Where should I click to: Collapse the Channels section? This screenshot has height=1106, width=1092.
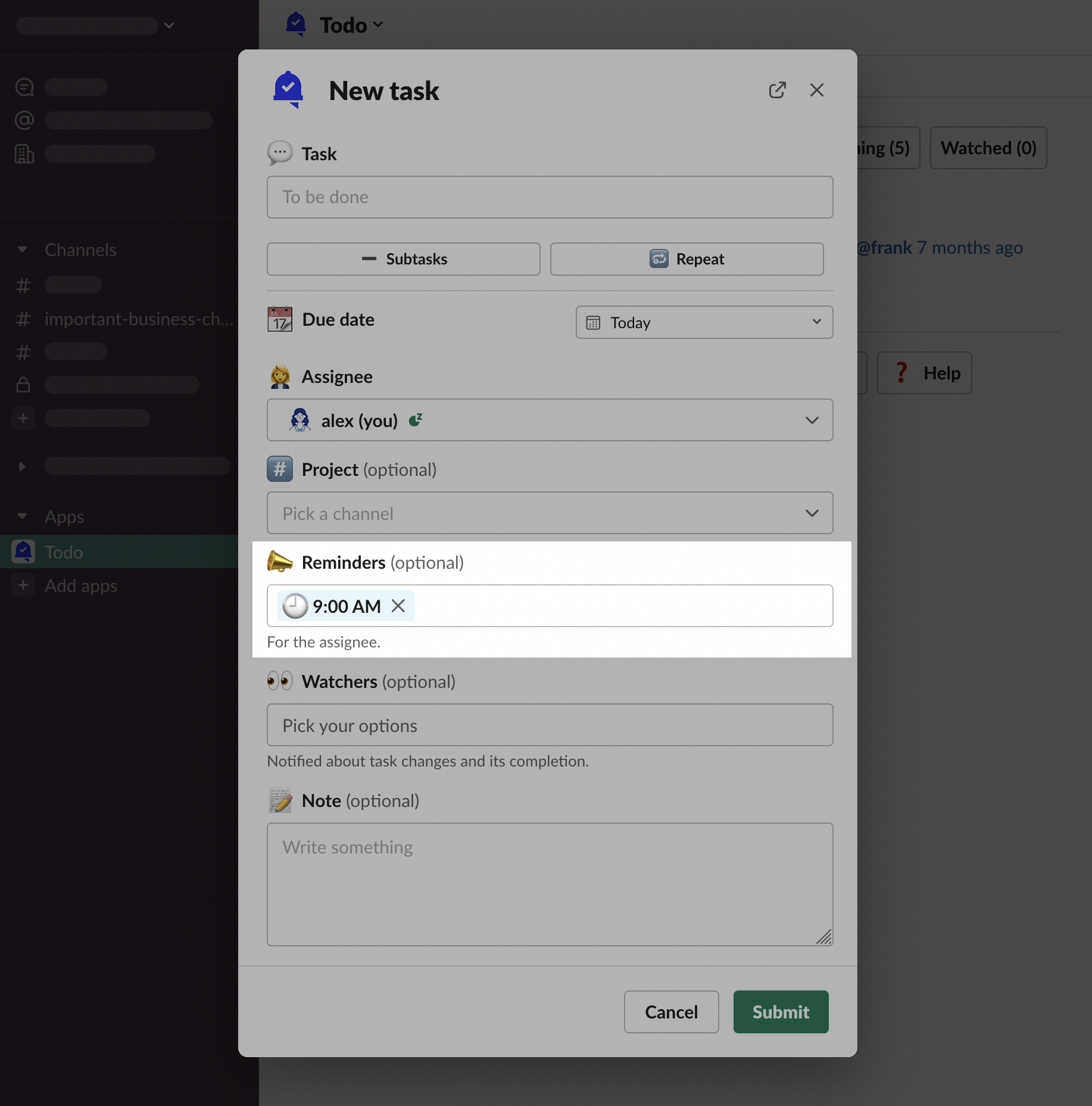[x=23, y=250]
